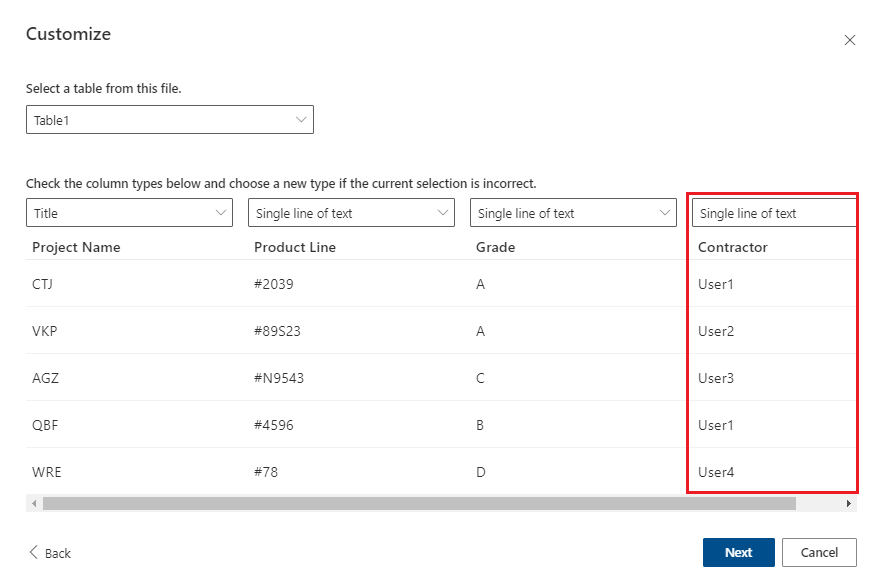Expand the Product Line column type dropdown
874x577 pixels.
coord(353,213)
